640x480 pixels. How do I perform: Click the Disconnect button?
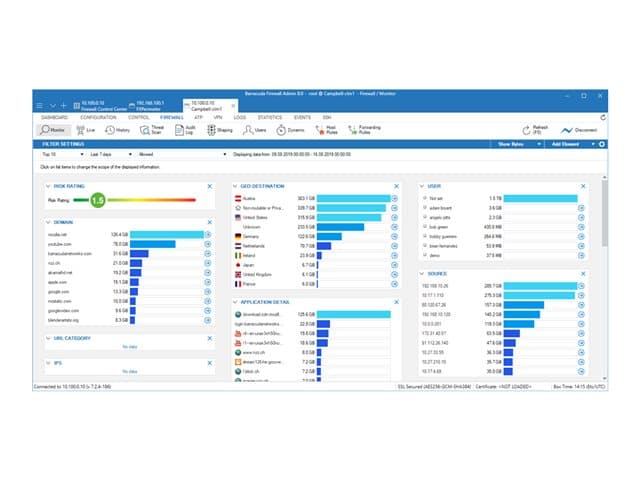click(x=579, y=130)
